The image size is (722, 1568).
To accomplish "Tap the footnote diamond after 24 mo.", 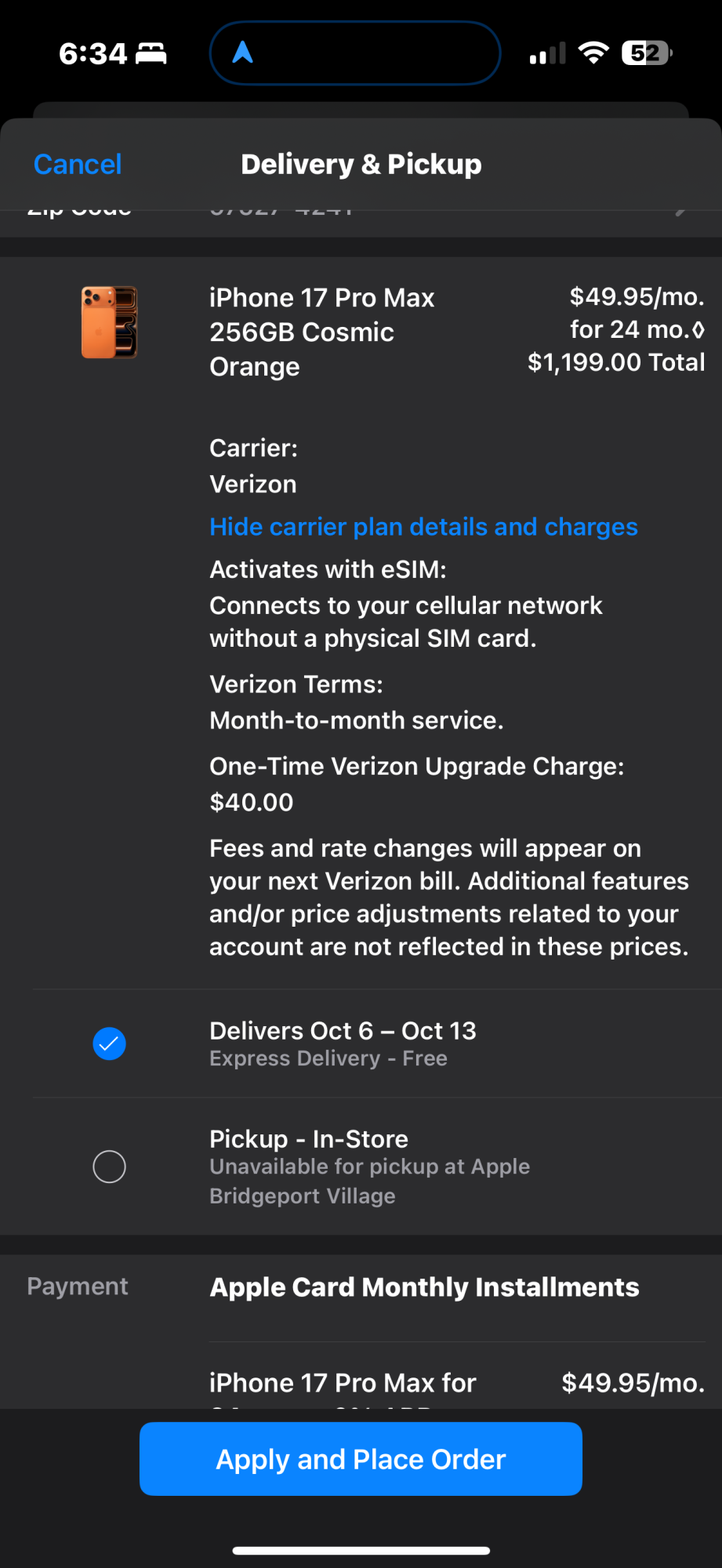I will coord(698,330).
